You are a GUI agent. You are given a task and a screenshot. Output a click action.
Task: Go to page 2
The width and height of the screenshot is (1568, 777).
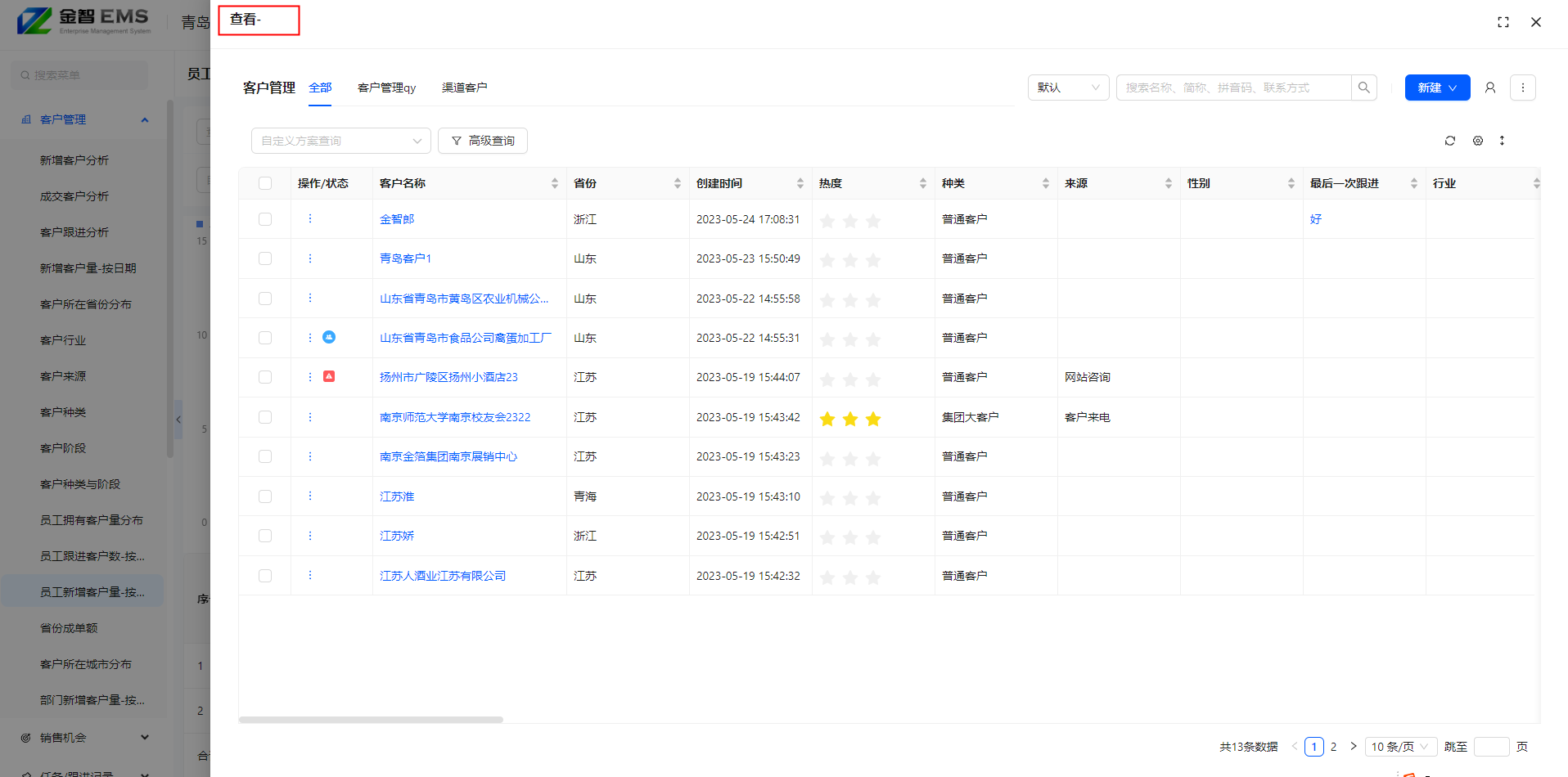[1333, 747]
